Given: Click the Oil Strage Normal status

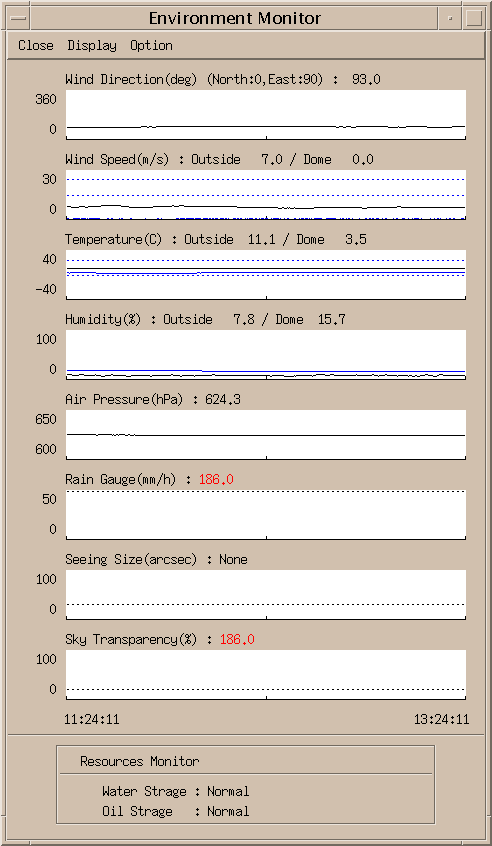Looking at the screenshot, I should coord(228,811).
